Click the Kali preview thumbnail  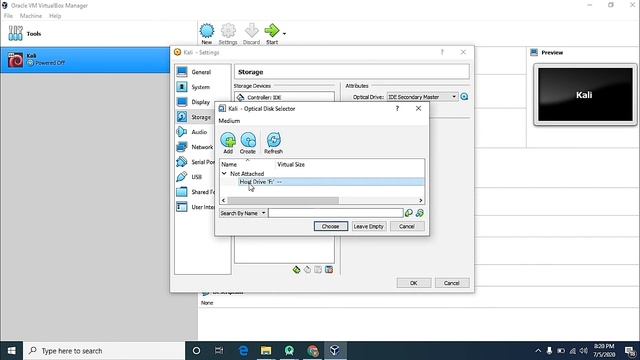pyautogui.click(x=585, y=95)
